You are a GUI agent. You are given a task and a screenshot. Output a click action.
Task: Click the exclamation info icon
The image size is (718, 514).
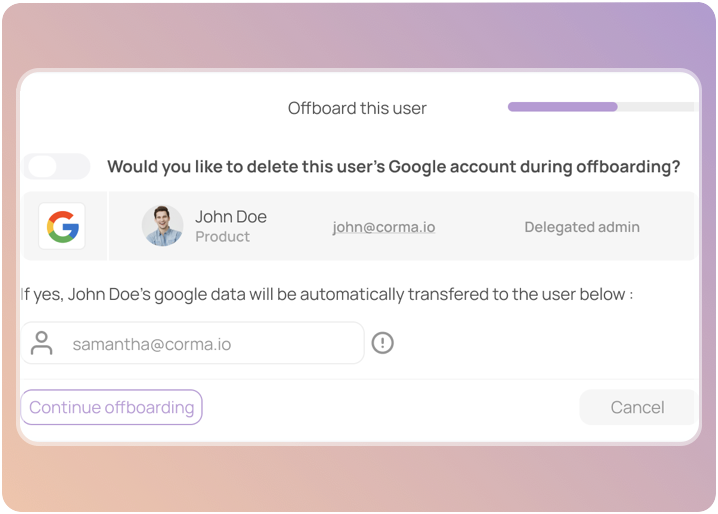coord(382,343)
